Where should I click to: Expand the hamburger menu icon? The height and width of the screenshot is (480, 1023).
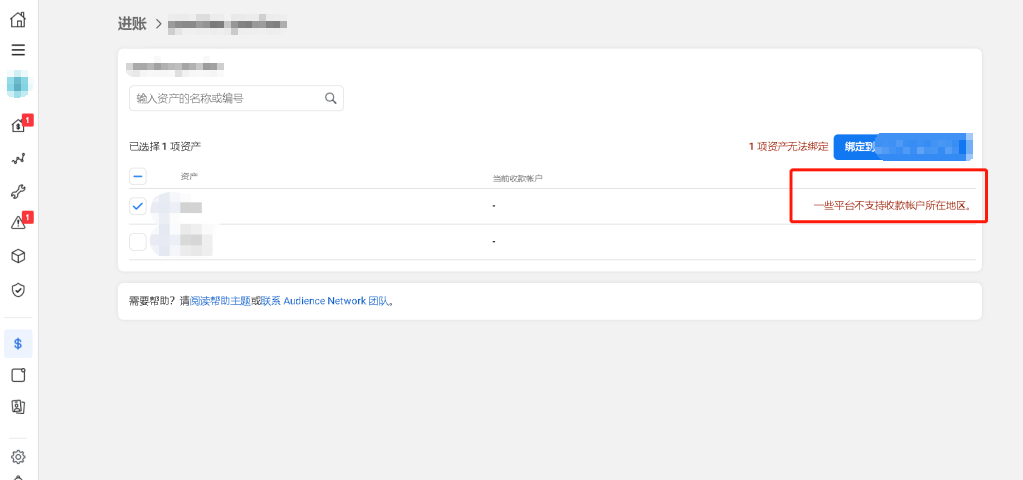point(18,50)
